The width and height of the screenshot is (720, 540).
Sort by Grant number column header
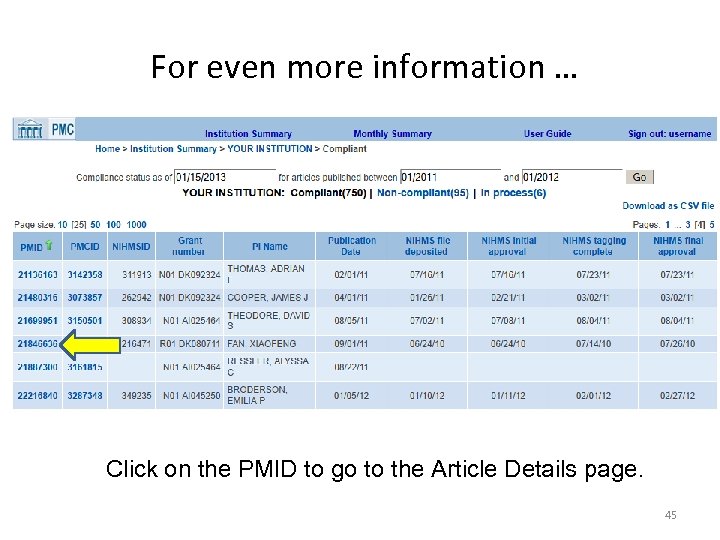[189, 246]
